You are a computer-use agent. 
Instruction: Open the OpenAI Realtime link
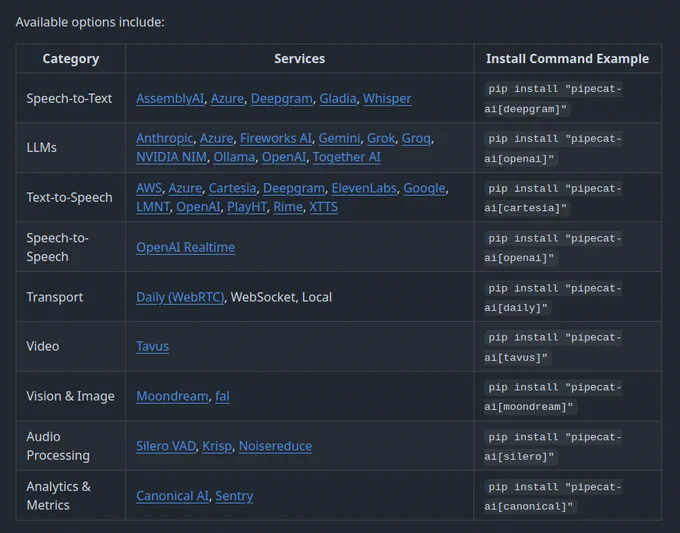186,247
